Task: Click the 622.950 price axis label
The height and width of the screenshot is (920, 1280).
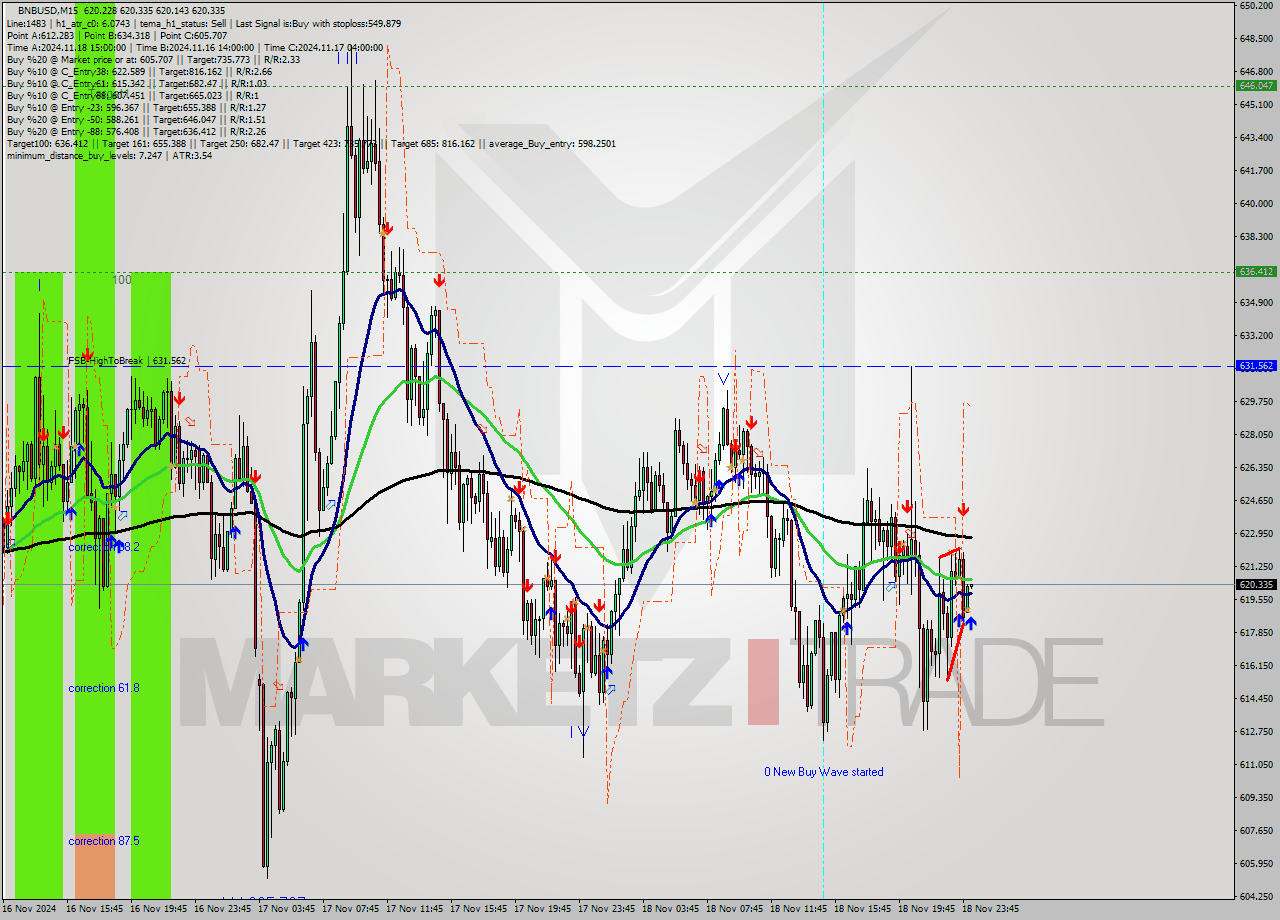Action: coord(1255,534)
